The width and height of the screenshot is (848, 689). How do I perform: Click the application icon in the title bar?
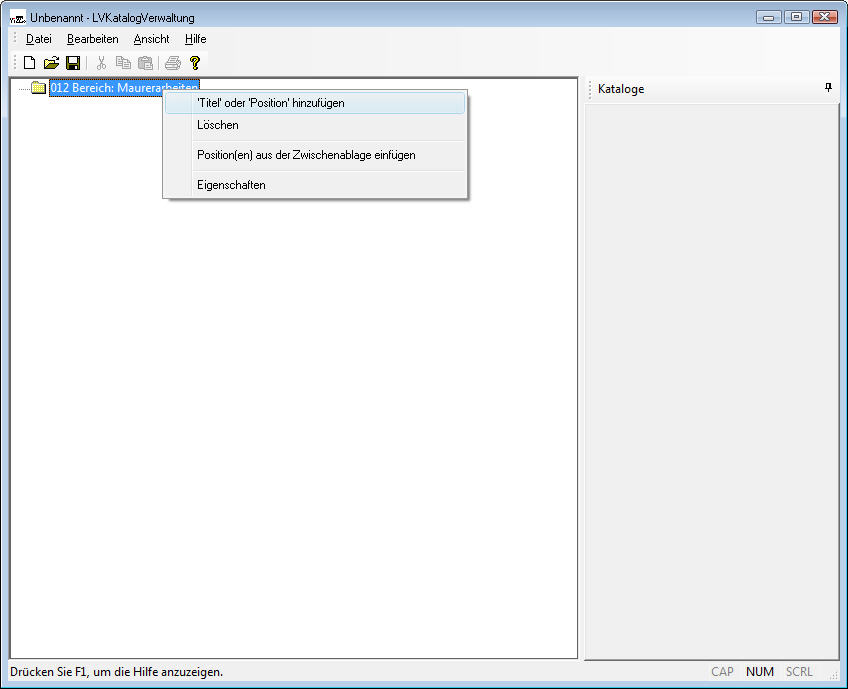click(x=18, y=18)
